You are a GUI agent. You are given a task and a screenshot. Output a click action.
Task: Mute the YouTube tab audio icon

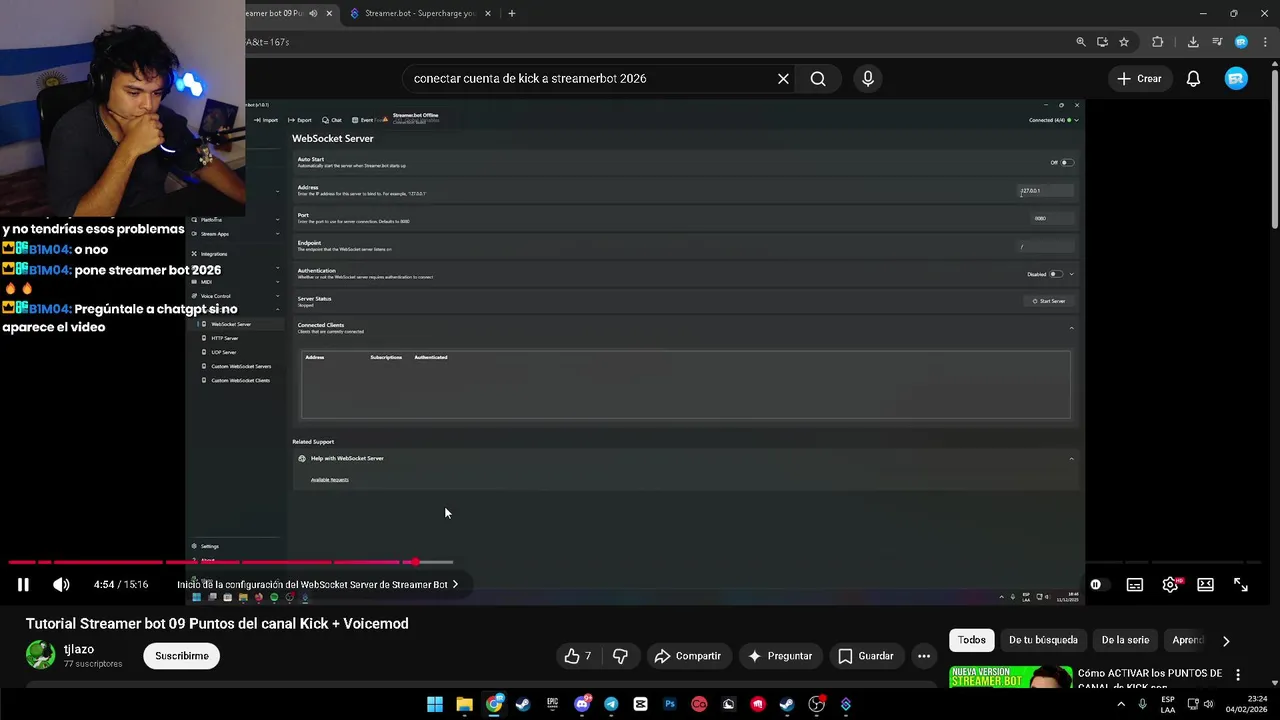(x=313, y=13)
